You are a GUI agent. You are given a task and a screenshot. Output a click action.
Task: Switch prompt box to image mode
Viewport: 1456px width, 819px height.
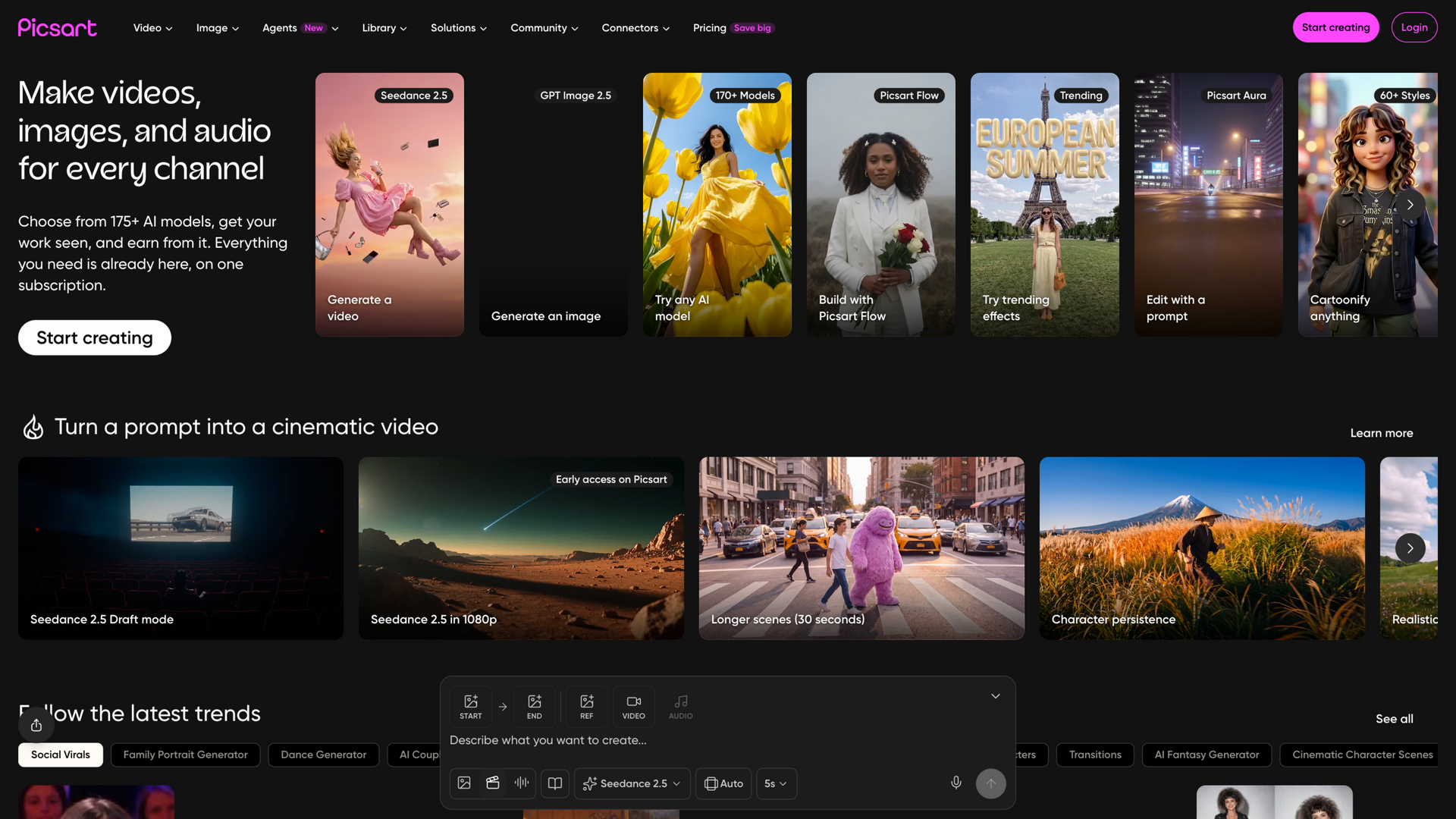click(x=464, y=783)
